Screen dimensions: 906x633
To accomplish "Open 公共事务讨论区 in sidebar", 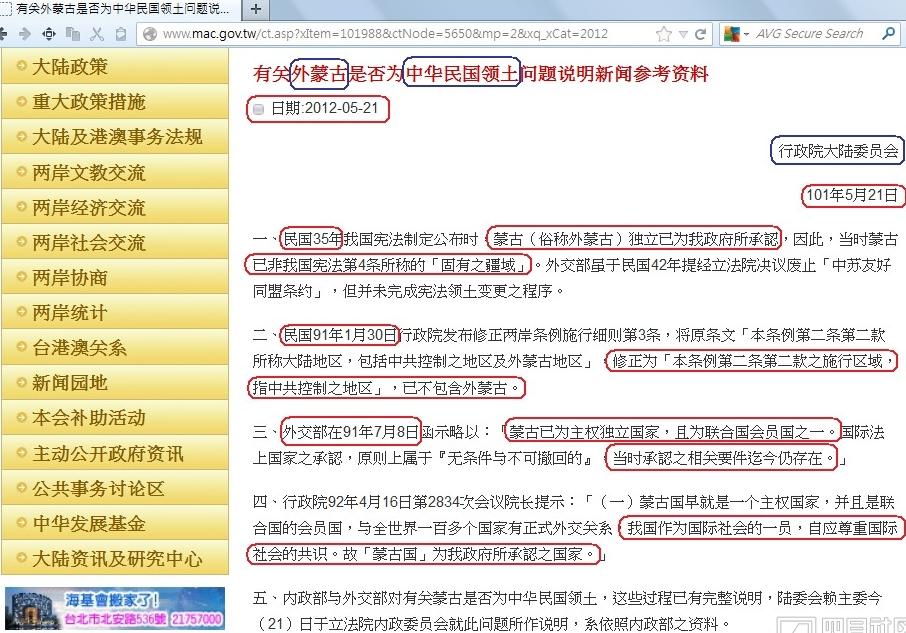I will coord(115,489).
